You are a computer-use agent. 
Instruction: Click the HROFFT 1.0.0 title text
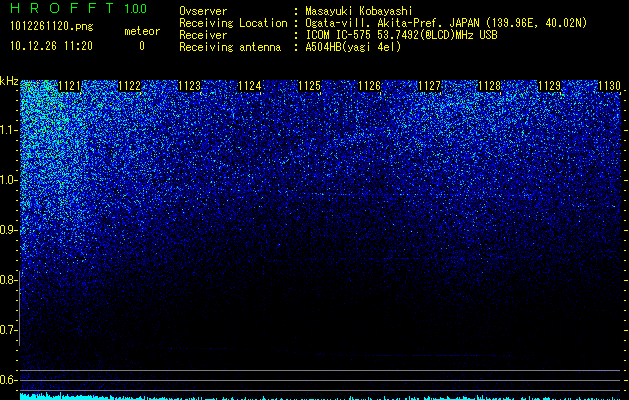coord(79,8)
